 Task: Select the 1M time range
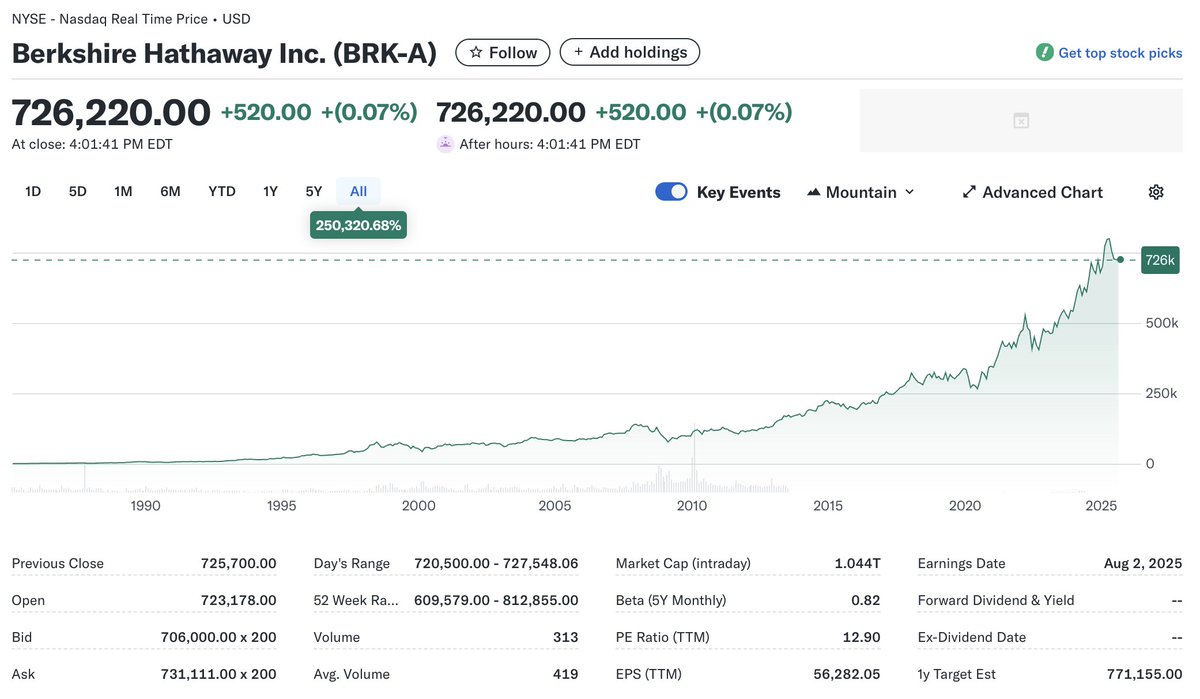[x=123, y=191]
